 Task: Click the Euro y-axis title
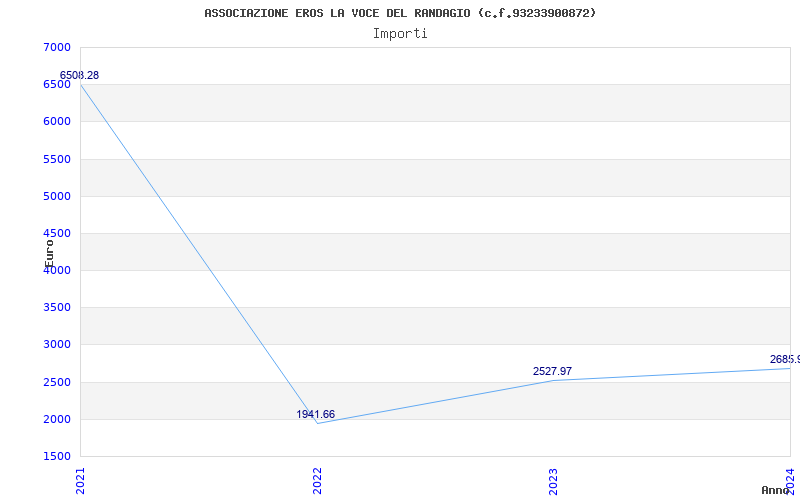[x=49, y=254]
